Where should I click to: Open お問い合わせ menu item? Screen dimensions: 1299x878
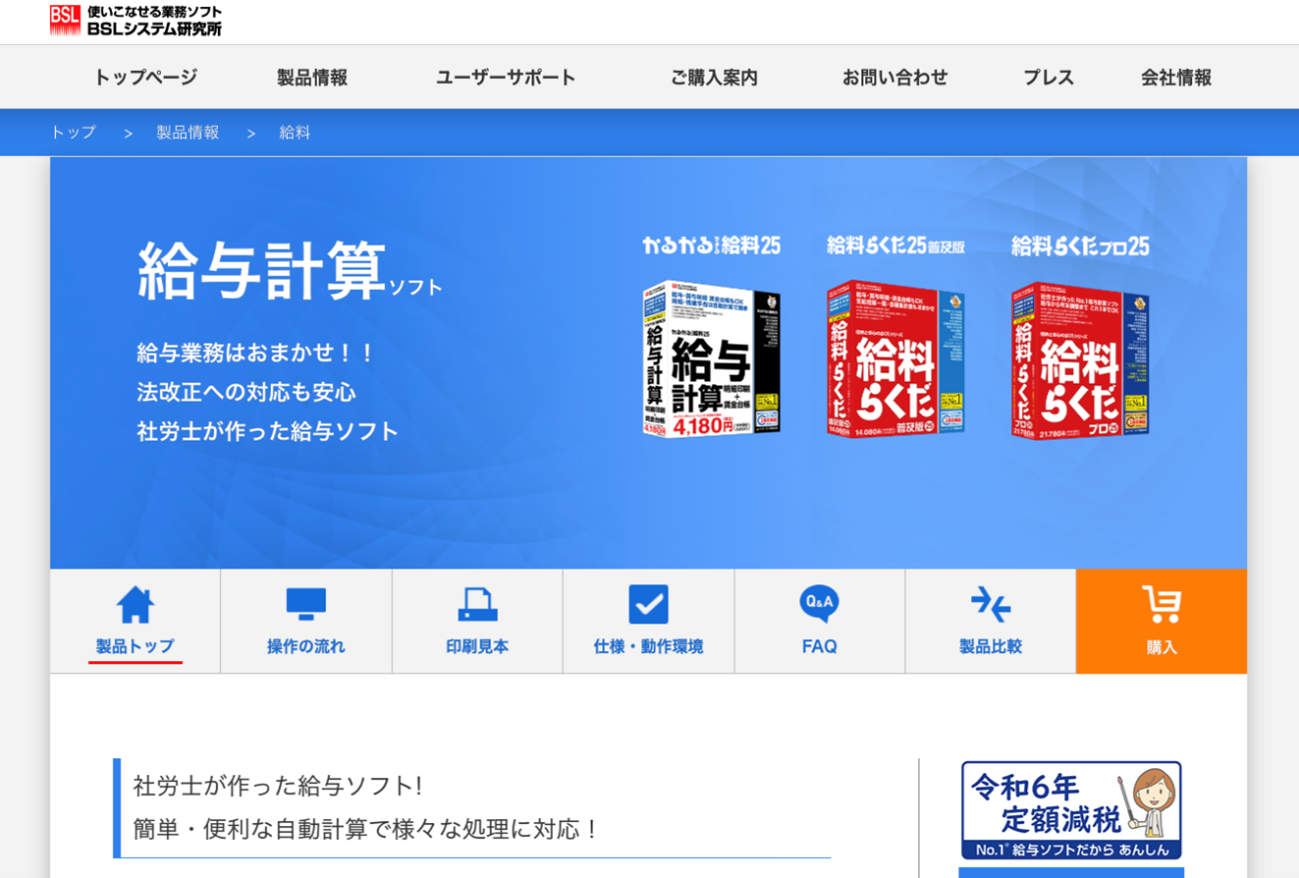tap(895, 77)
